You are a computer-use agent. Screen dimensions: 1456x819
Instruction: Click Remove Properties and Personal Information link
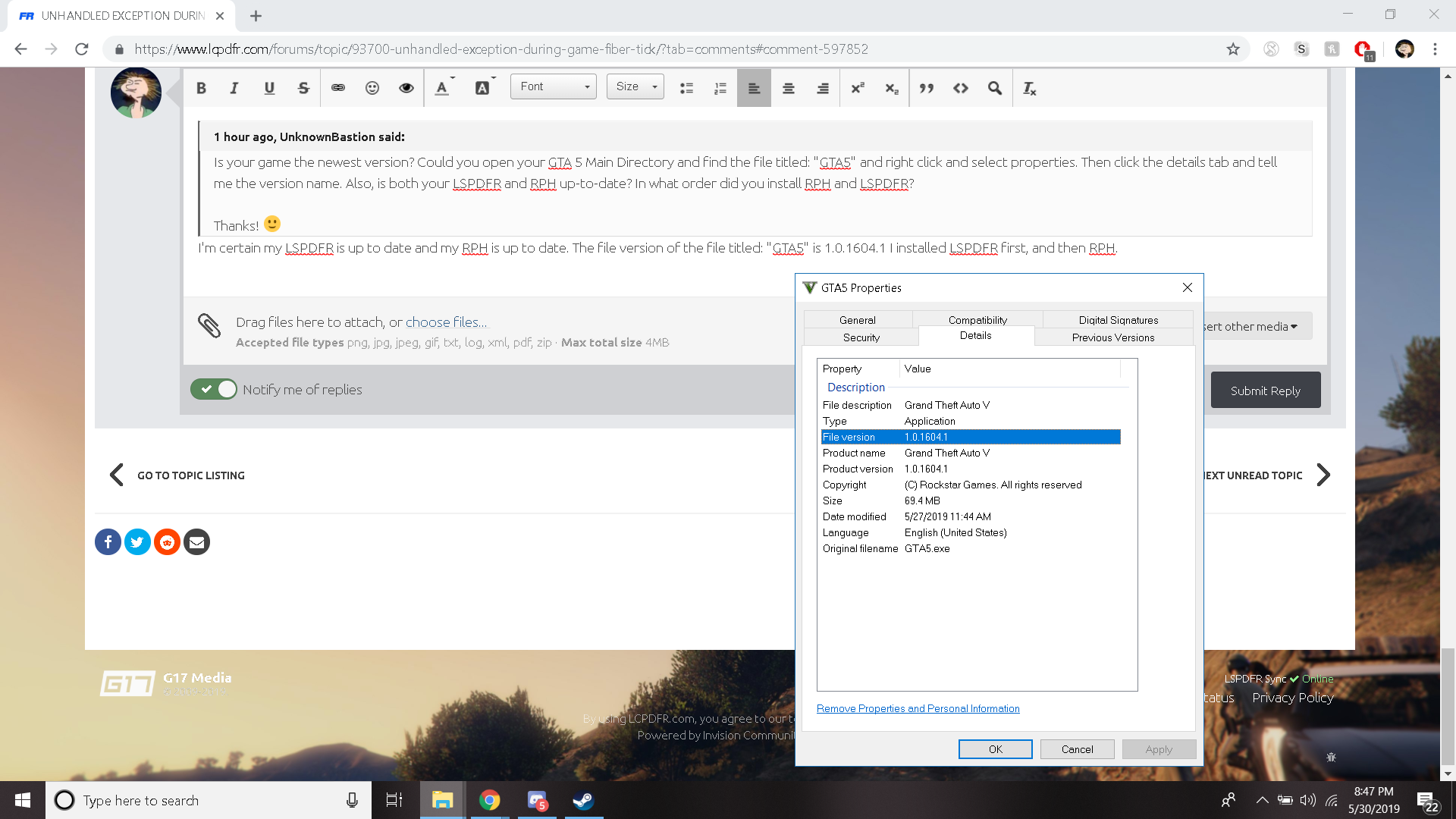click(x=918, y=708)
